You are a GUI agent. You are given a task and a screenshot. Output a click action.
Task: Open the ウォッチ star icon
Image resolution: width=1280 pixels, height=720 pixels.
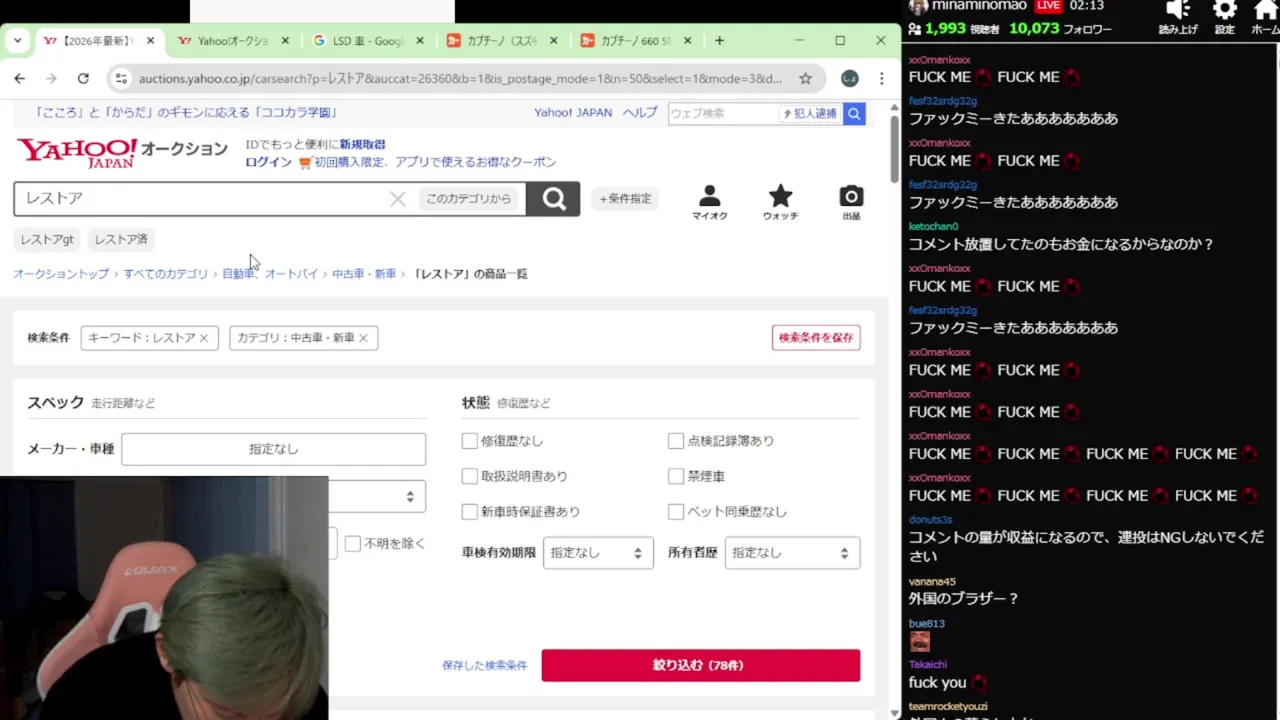tap(780, 202)
